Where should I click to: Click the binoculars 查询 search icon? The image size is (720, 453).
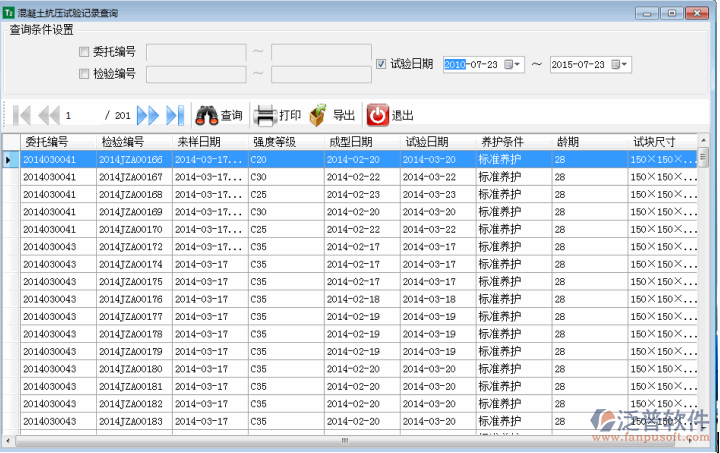tap(207, 115)
